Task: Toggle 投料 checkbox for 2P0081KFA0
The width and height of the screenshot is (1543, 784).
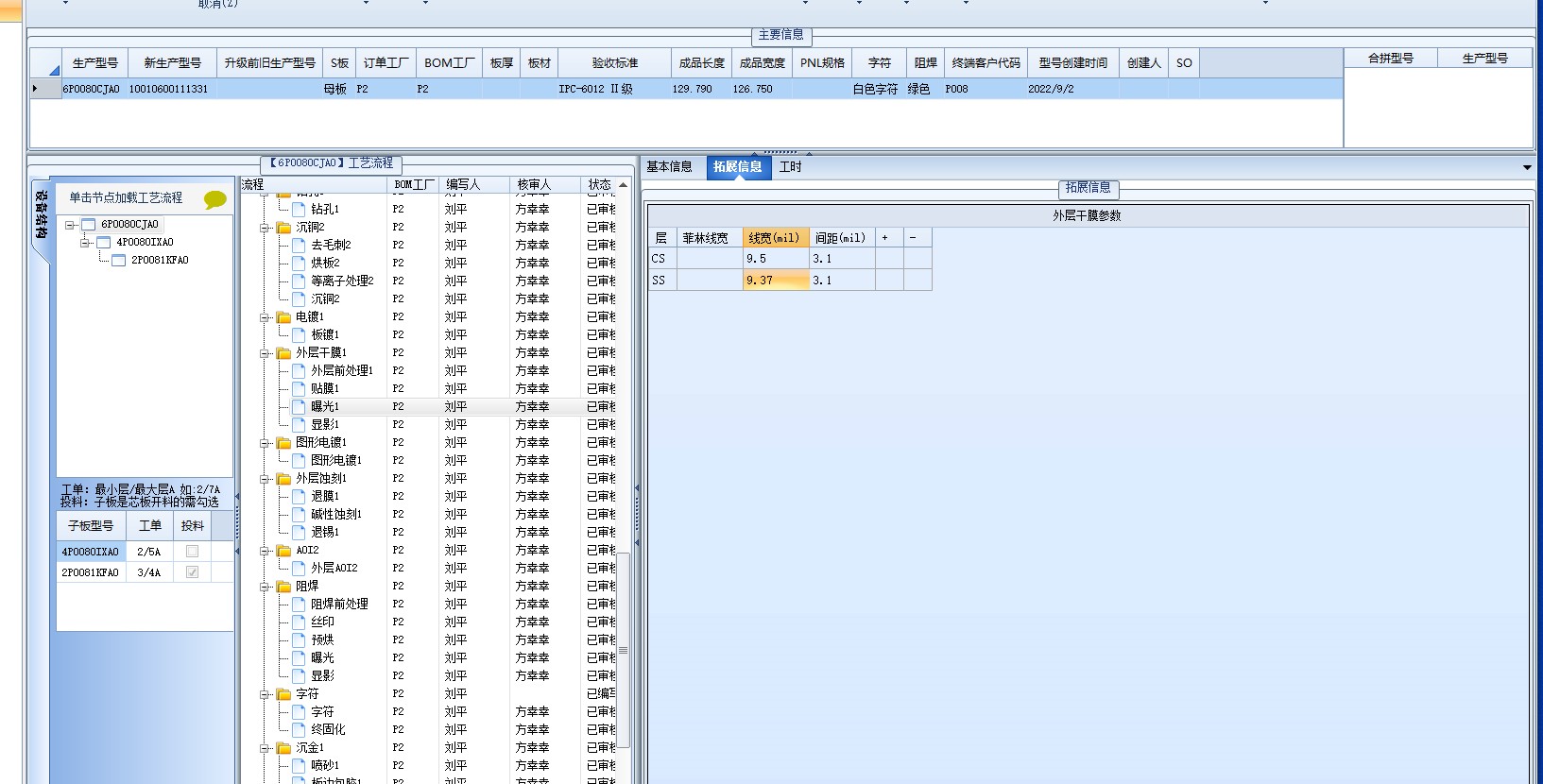Action: 193,572
